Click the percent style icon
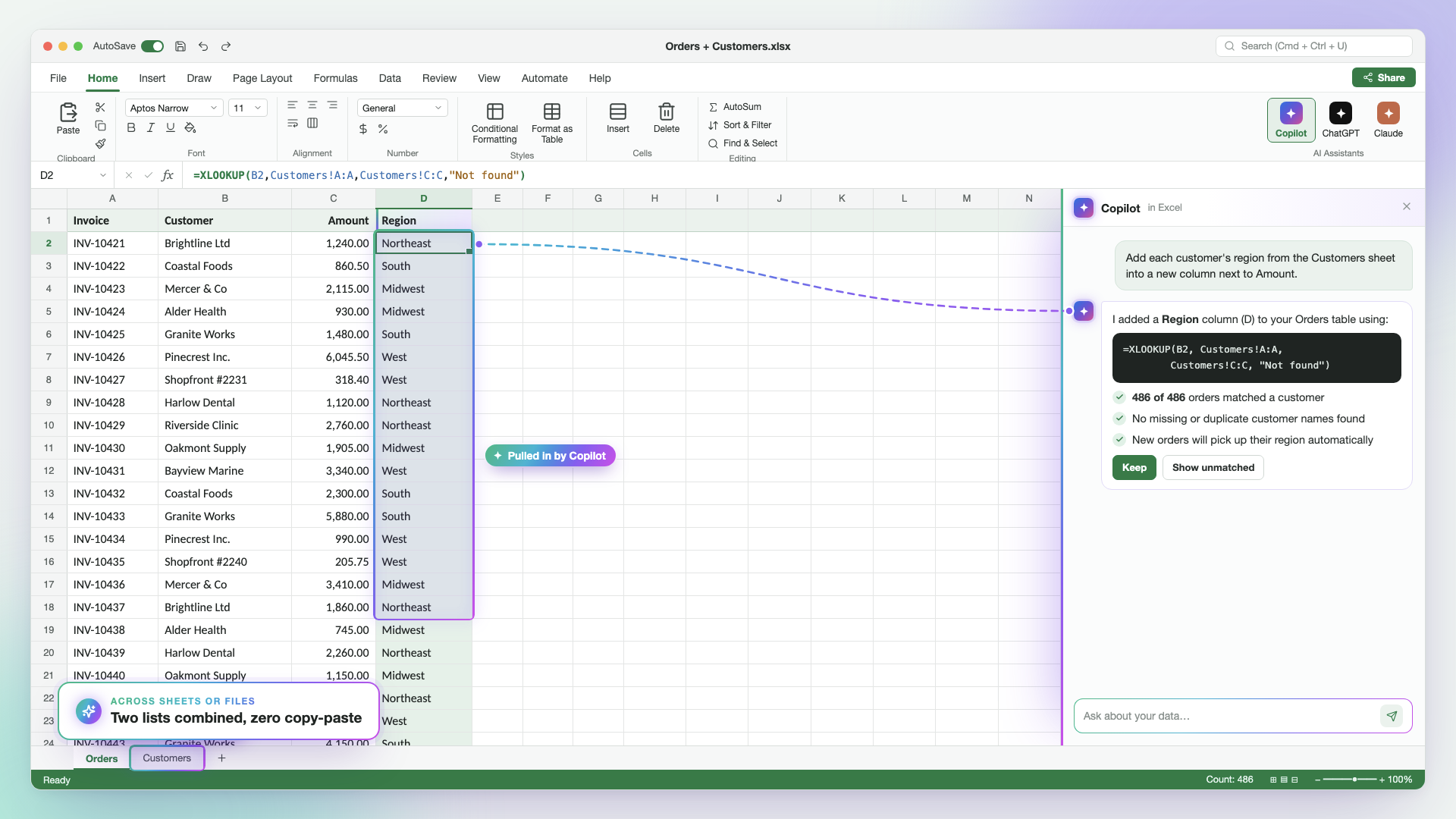This screenshot has width=1456, height=819. tap(383, 129)
